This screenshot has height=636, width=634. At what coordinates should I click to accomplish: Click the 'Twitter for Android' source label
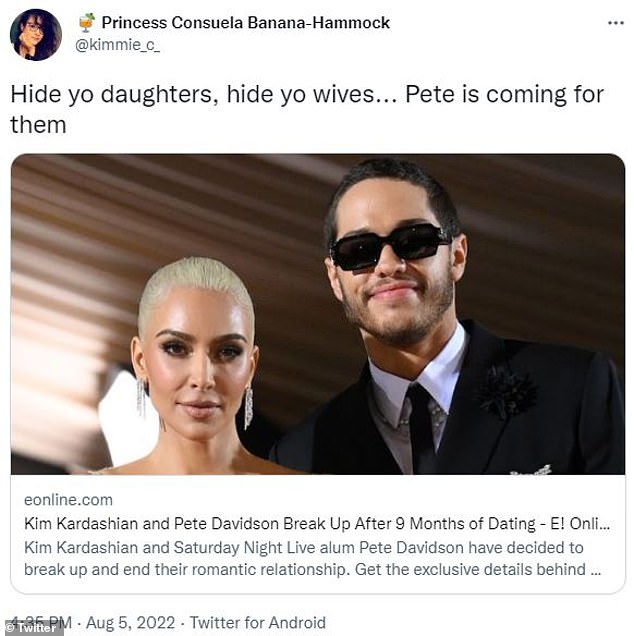pos(258,623)
